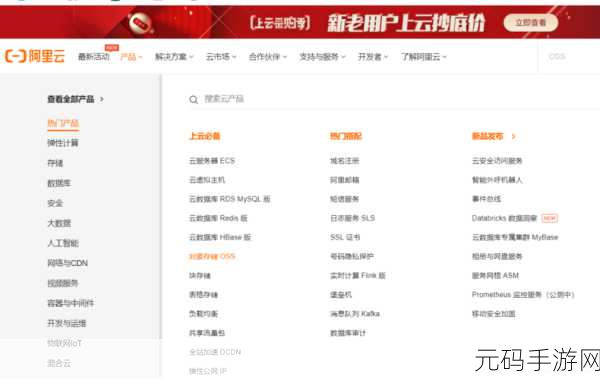Image resolution: width=600 pixels, height=379 pixels.
Task: Open Prometheus 监控服务 link
Action: (523, 295)
